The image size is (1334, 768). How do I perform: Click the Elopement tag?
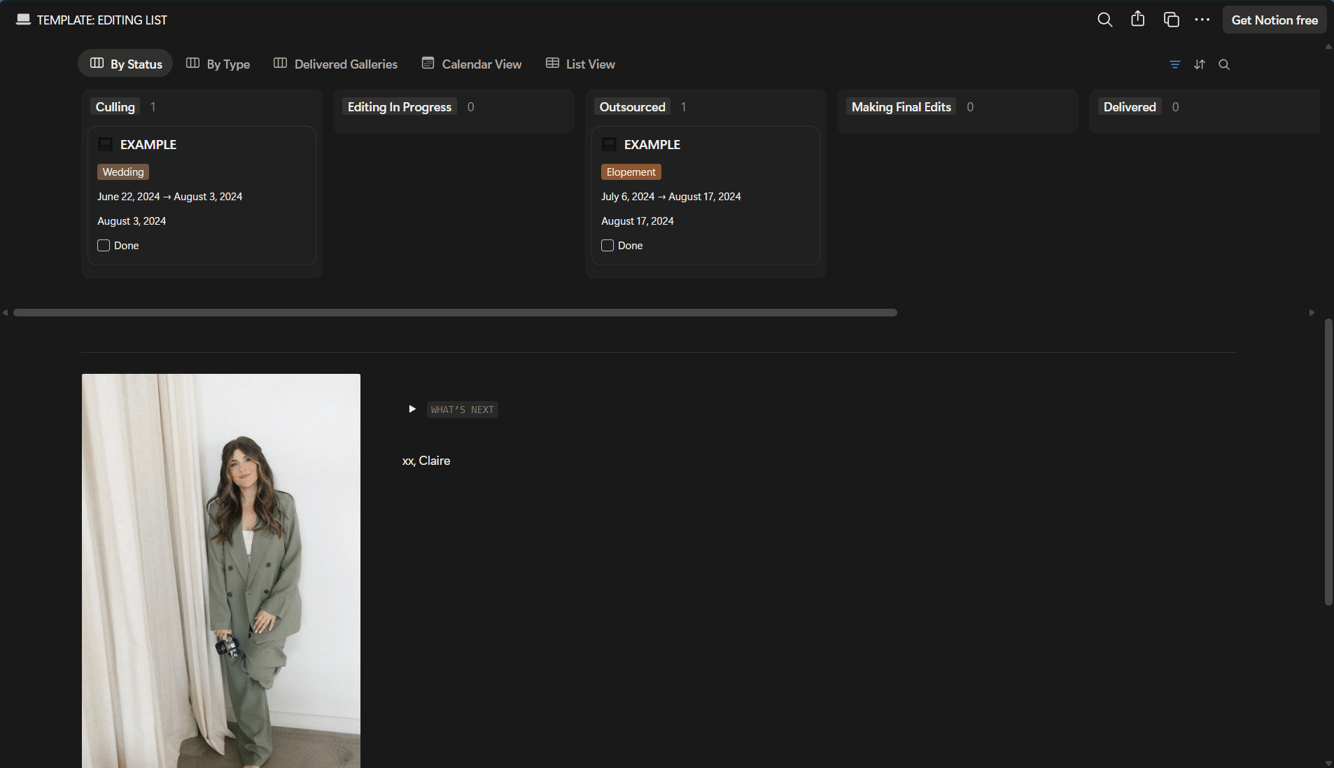coord(631,172)
